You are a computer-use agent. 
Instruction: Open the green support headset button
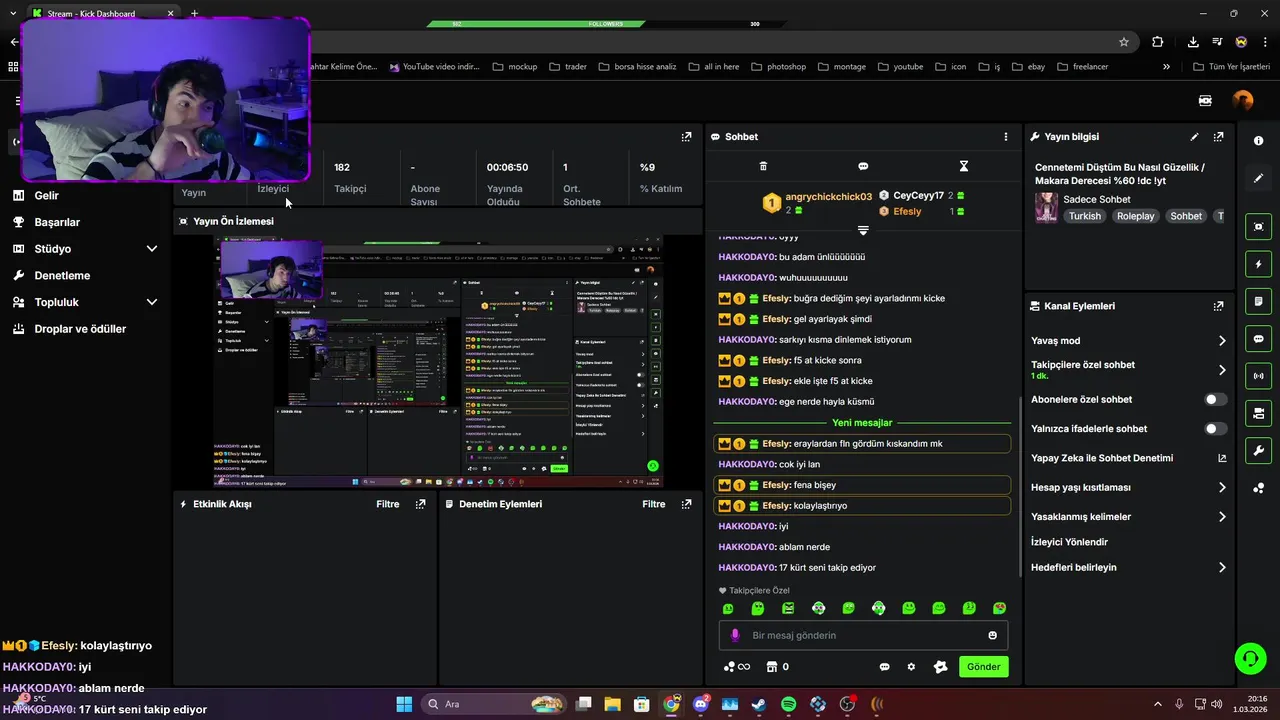point(1250,658)
